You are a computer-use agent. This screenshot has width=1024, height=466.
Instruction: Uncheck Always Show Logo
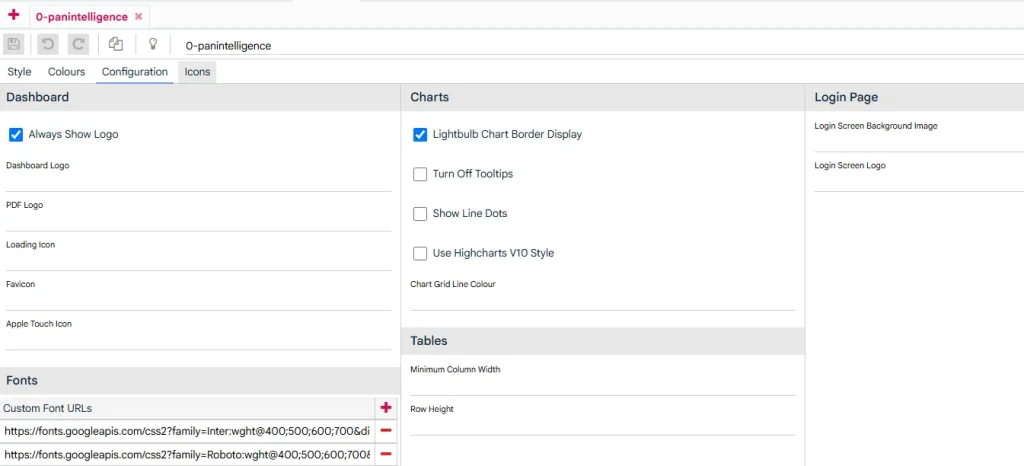(16, 135)
